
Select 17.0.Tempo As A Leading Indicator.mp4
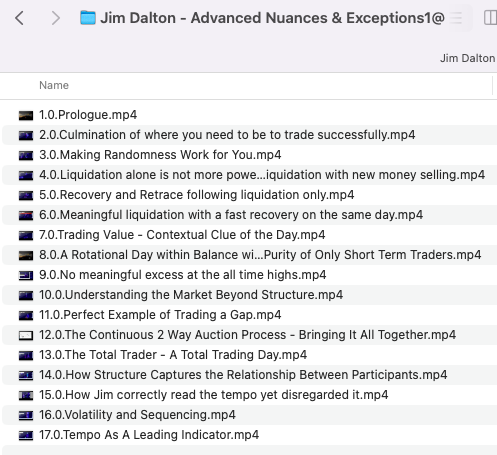pos(249,435)
